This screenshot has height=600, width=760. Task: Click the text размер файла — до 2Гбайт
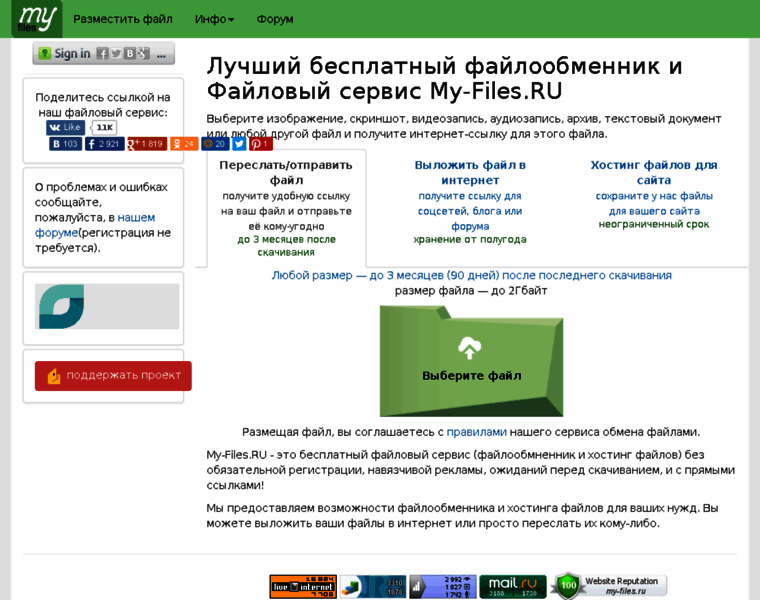tap(471, 291)
